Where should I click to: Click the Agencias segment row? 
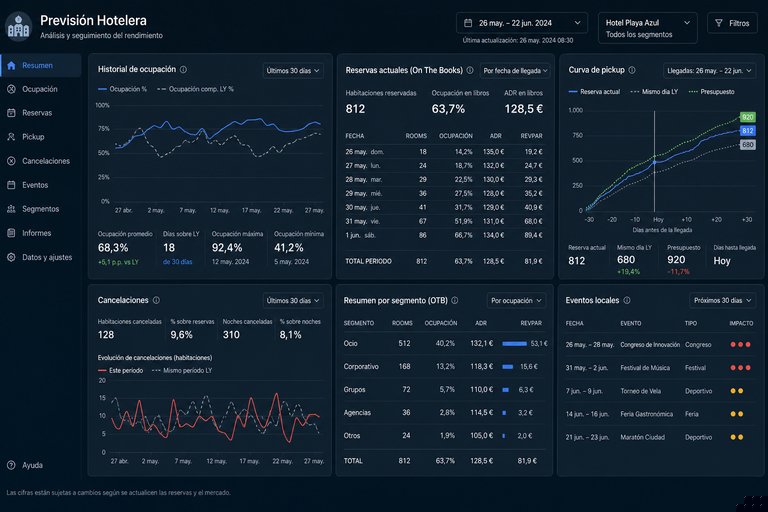click(444, 413)
